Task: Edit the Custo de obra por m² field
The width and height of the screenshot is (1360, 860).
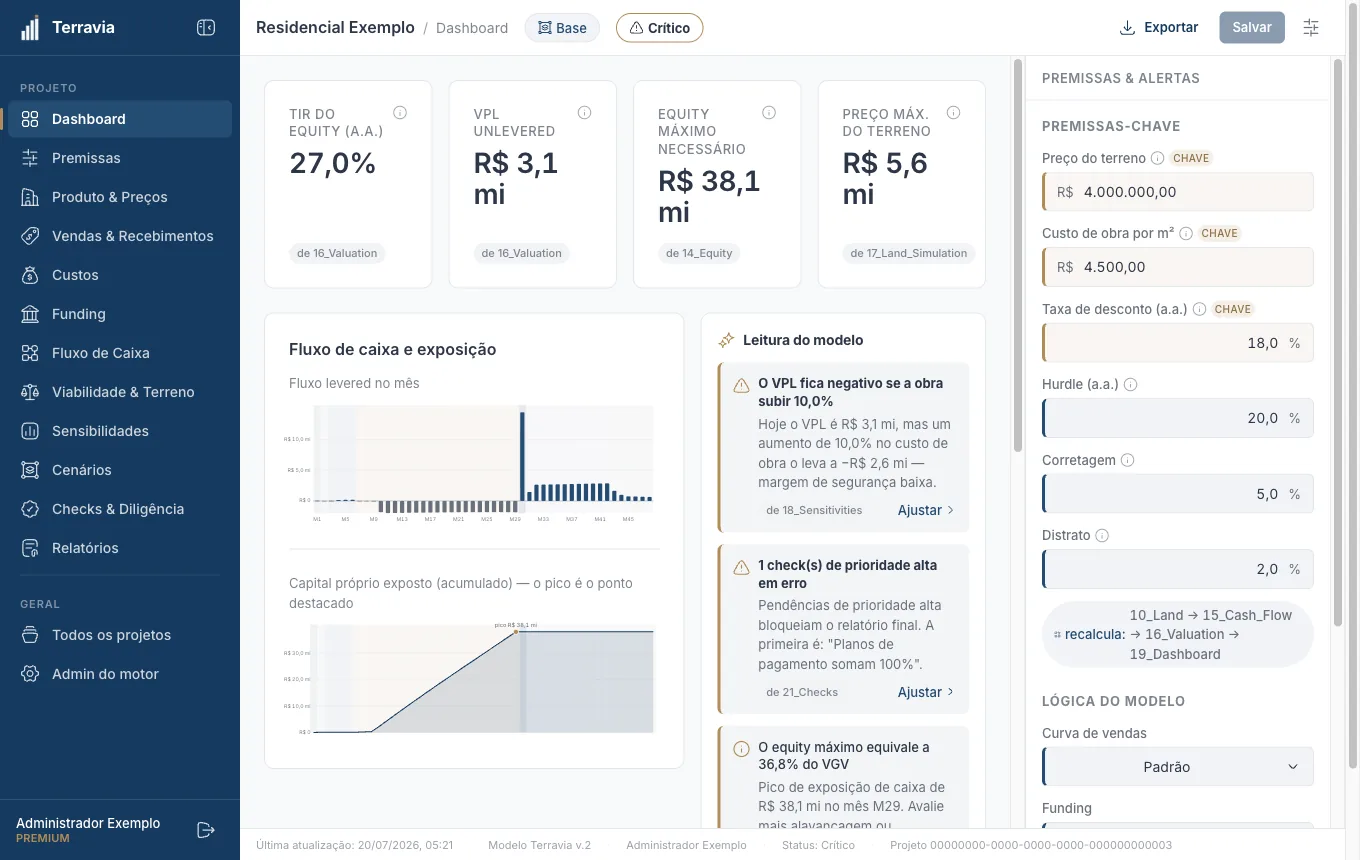Action: click(x=1178, y=267)
